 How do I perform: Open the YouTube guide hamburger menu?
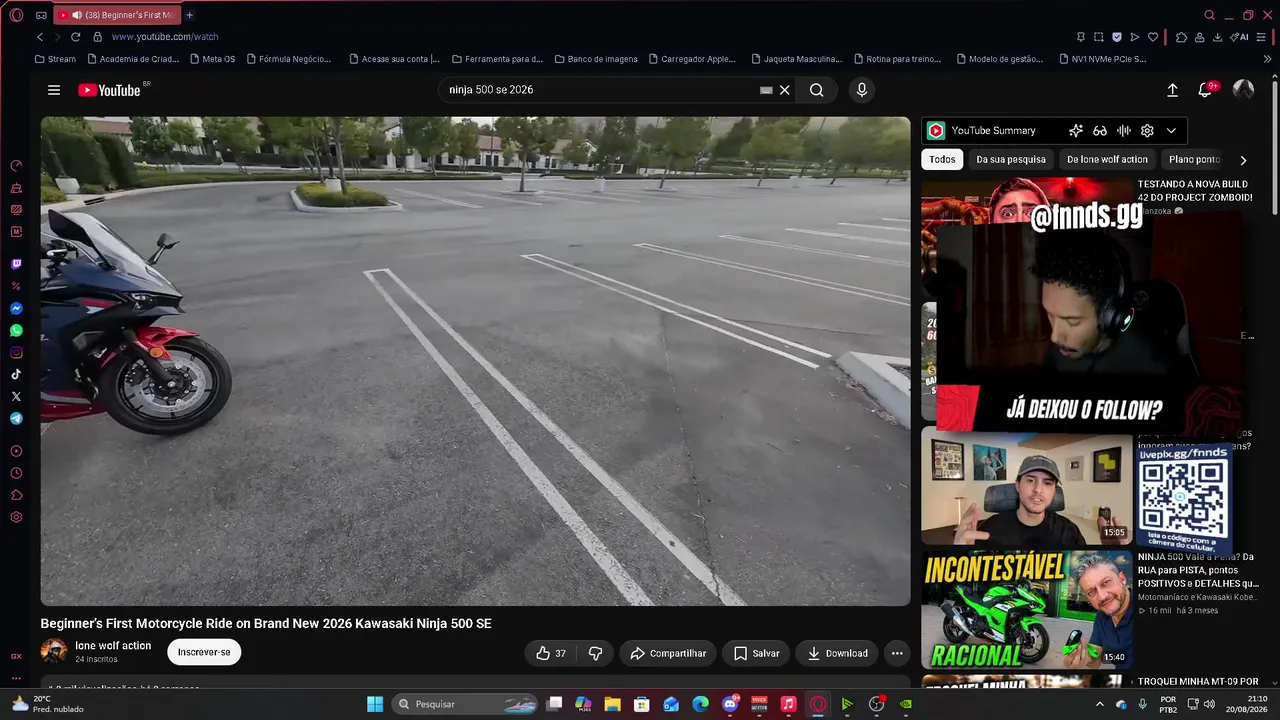pos(54,90)
